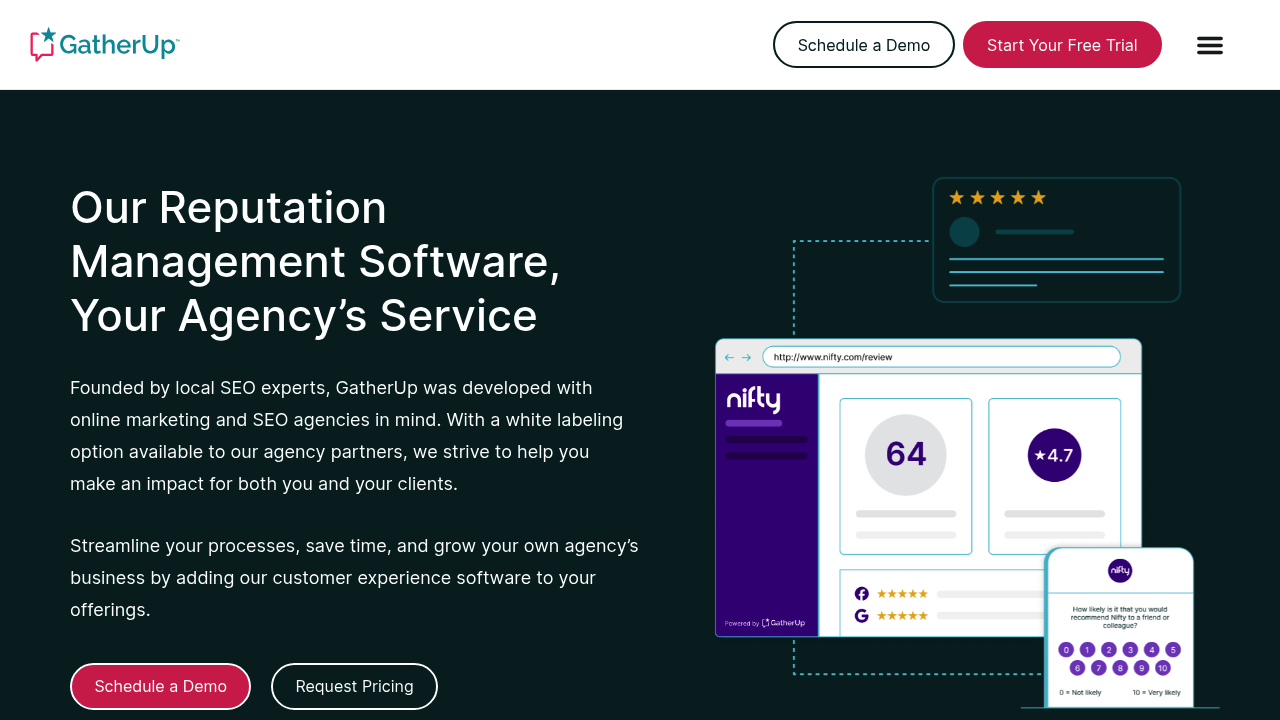Click the white outlined Schedule a Demo button
The height and width of the screenshot is (720, 1280).
click(863, 45)
